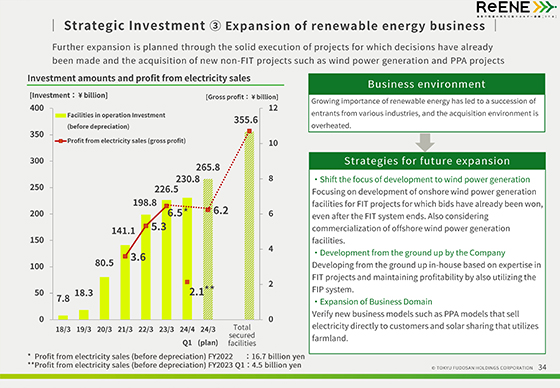Click the yellow 23/3 bar
This screenshot has width=560, height=388.
click(166, 260)
